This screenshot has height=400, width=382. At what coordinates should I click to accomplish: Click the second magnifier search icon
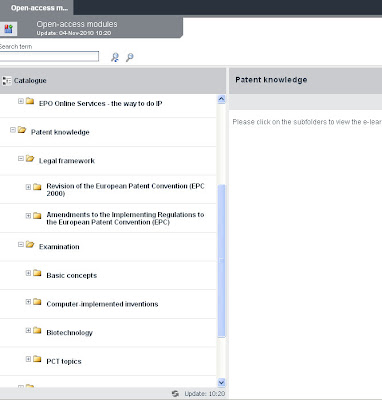click(130, 57)
